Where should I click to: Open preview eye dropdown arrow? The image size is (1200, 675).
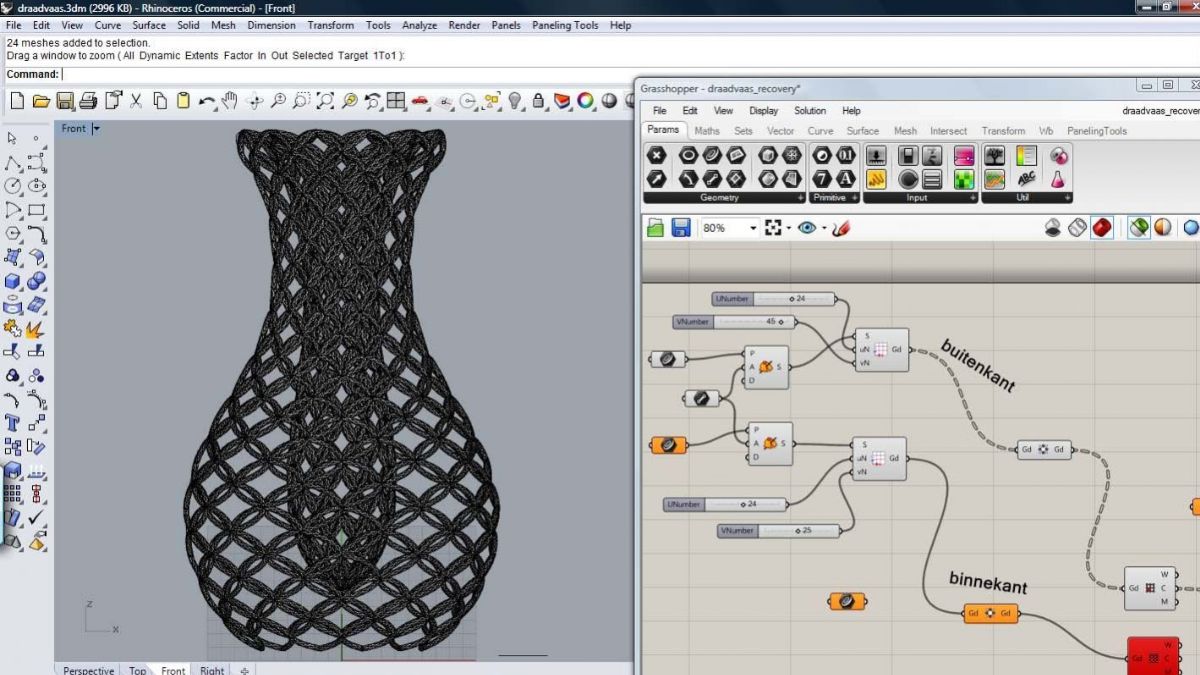click(824, 229)
